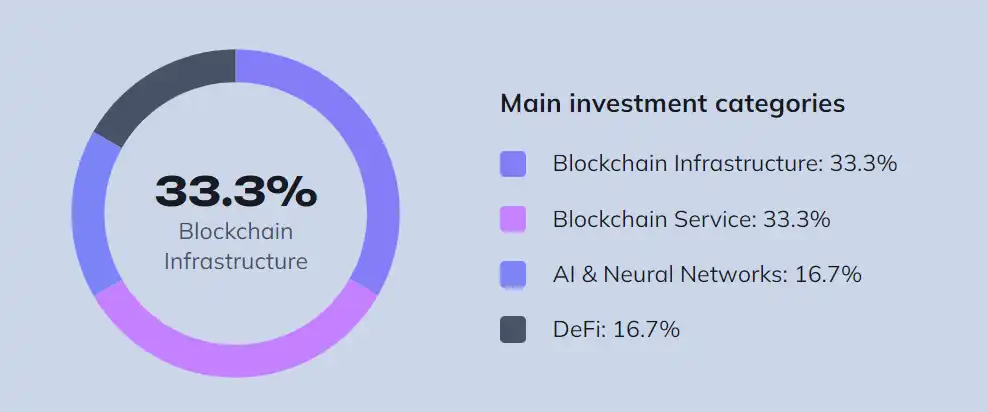This screenshot has width=988, height=412.
Task: Click the word "Infrastructure" in the donut center
Action: (x=236, y=261)
